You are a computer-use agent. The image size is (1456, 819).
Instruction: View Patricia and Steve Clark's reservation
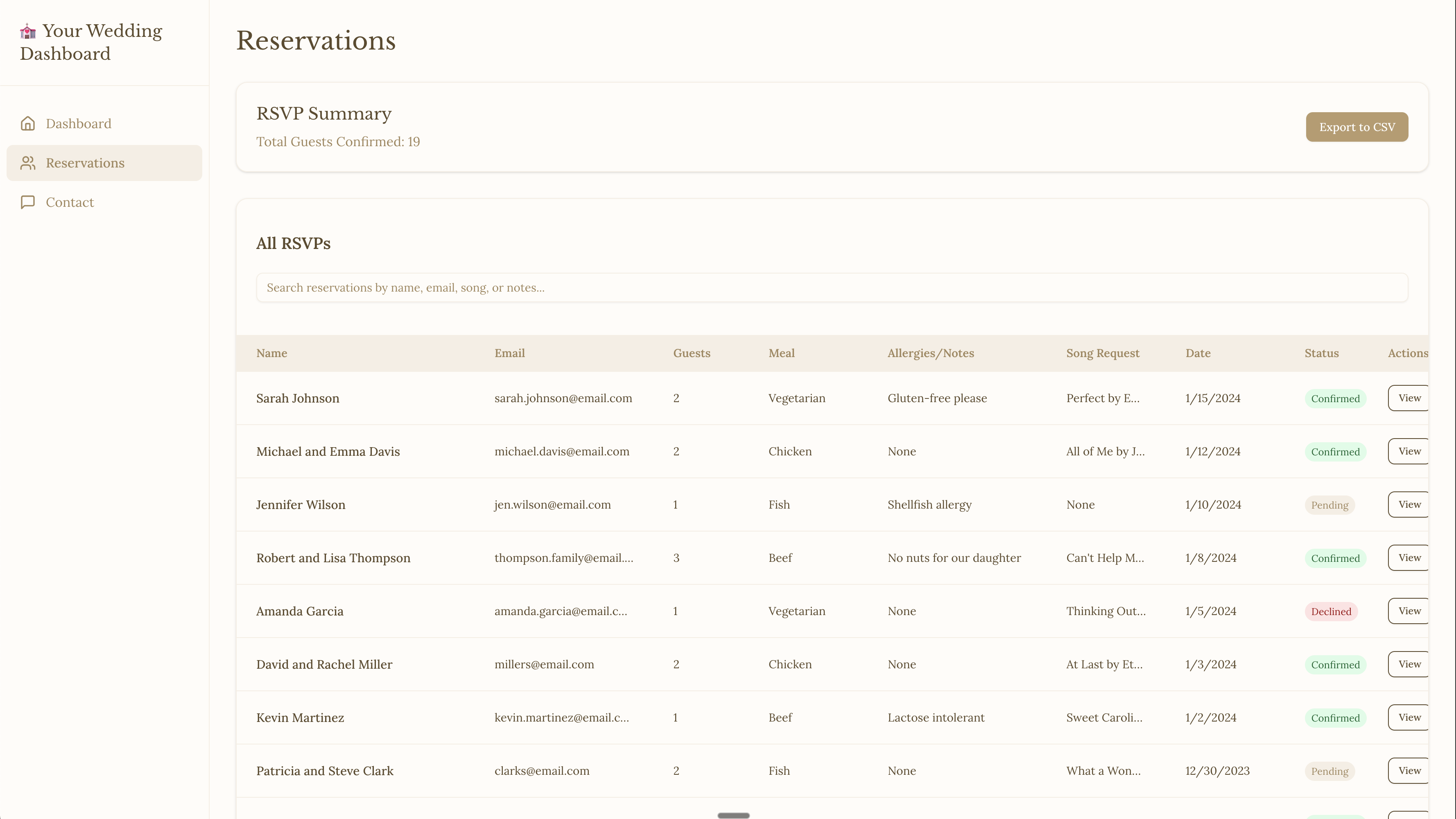(x=1409, y=770)
